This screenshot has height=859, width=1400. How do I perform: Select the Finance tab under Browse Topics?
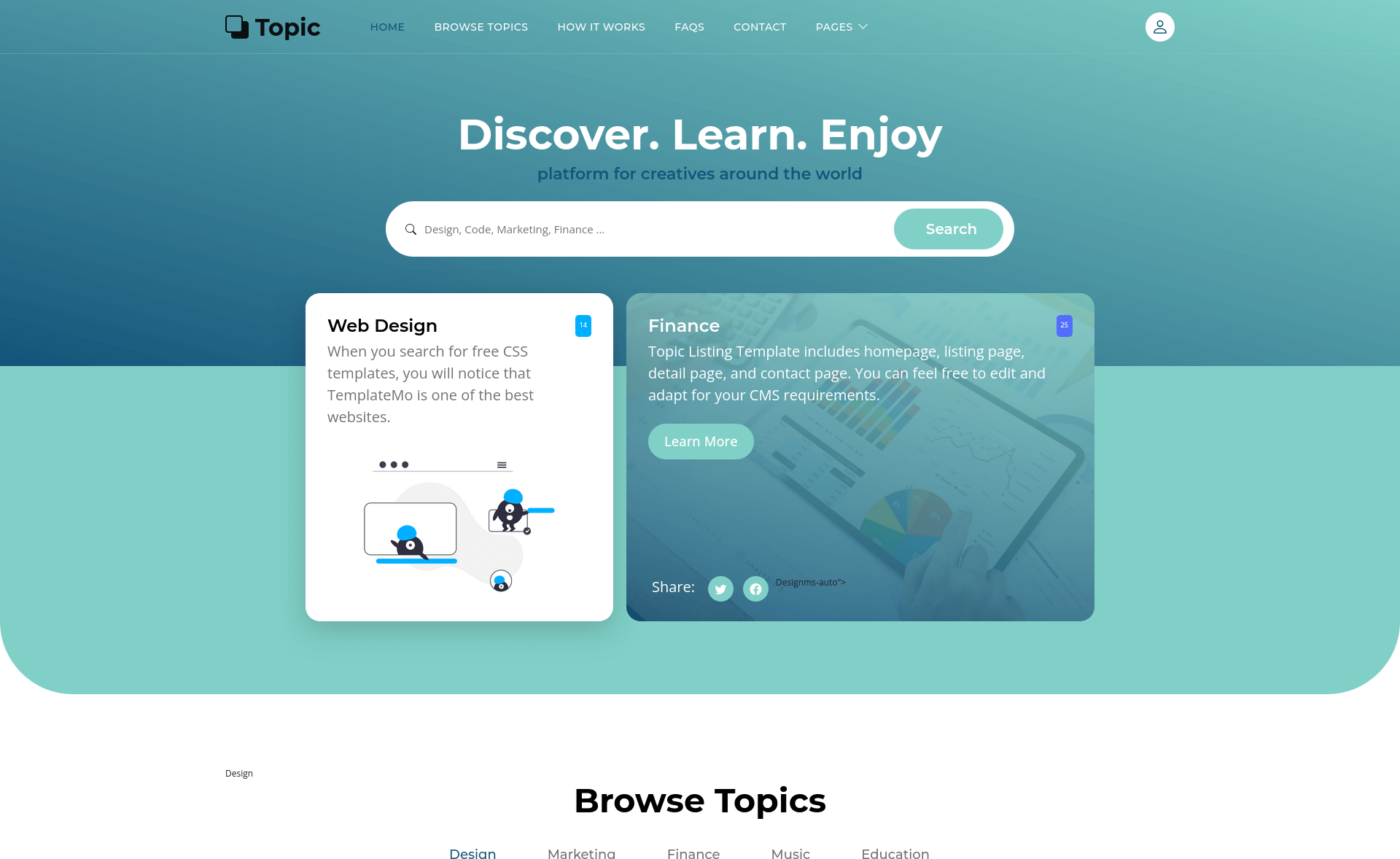[x=695, y=852]
